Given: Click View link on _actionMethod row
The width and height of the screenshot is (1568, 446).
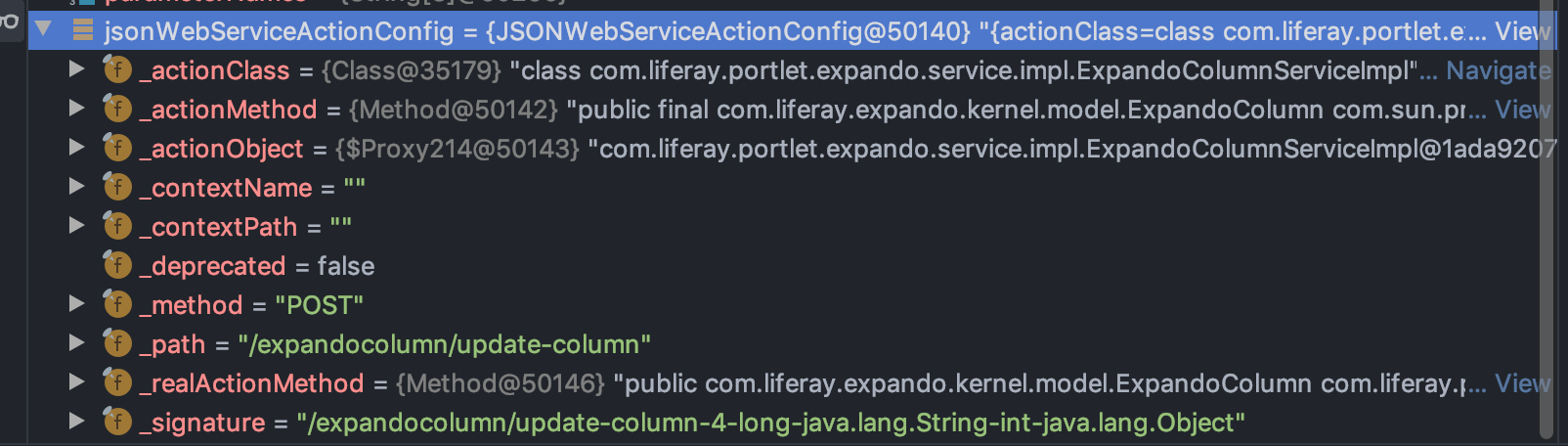Looking at the screenshot, I should 1520,110.
